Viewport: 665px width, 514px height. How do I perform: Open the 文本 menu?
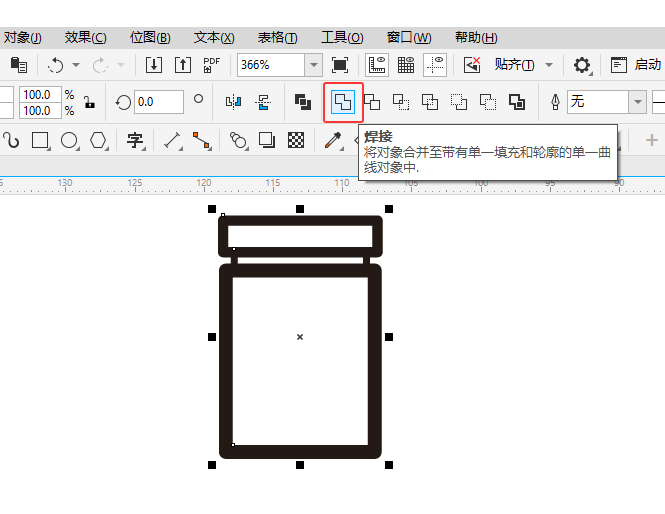tap(214, 38)
